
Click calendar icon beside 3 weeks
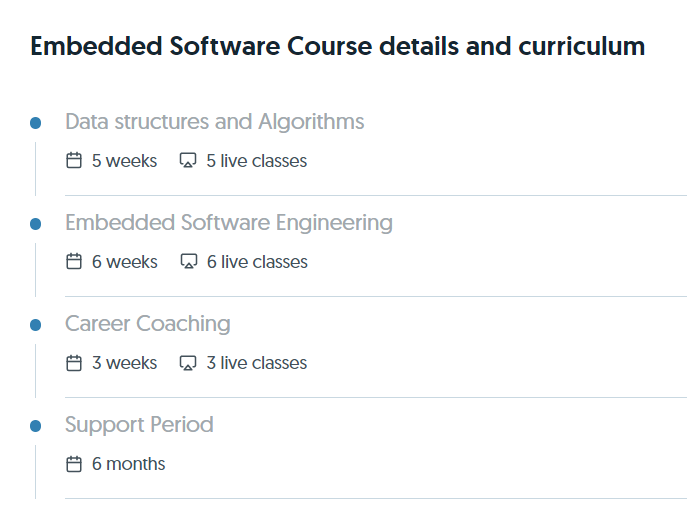click(x=73, y=363)
